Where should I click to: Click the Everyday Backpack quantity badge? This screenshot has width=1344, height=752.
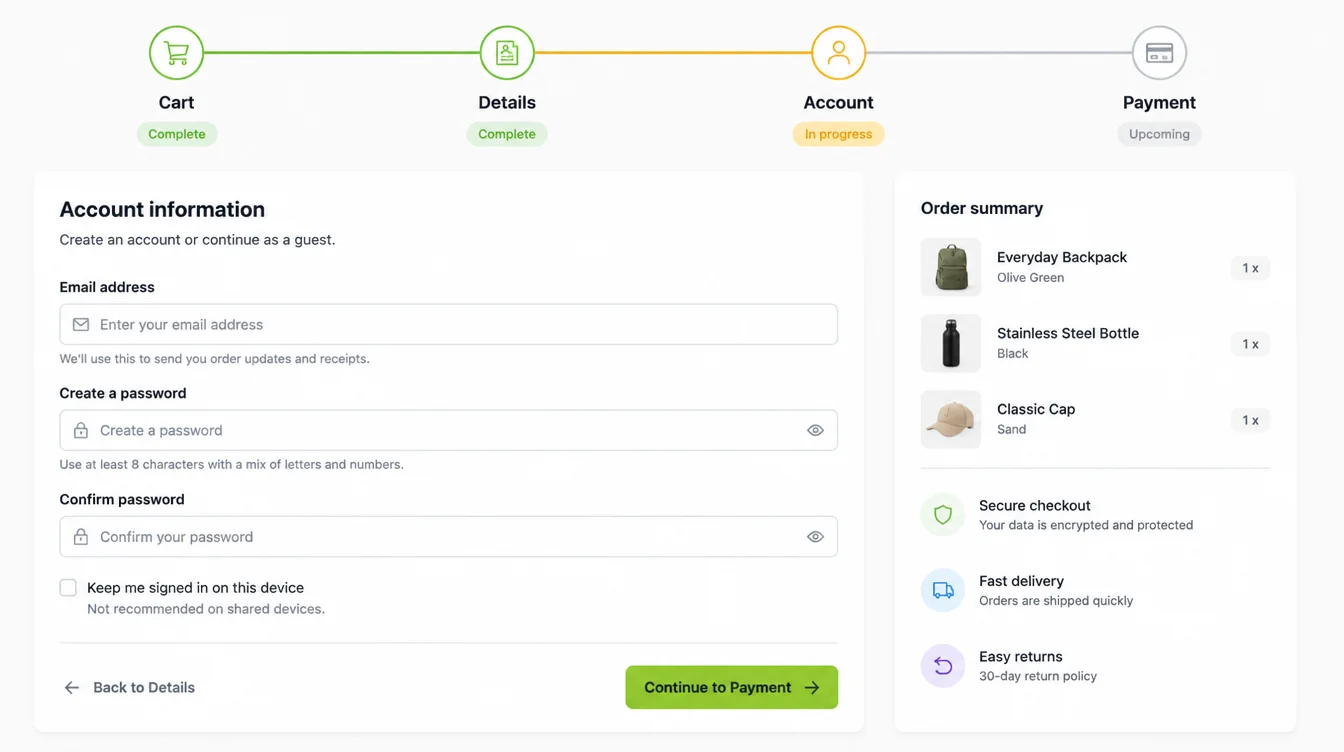click(1250, 268)
